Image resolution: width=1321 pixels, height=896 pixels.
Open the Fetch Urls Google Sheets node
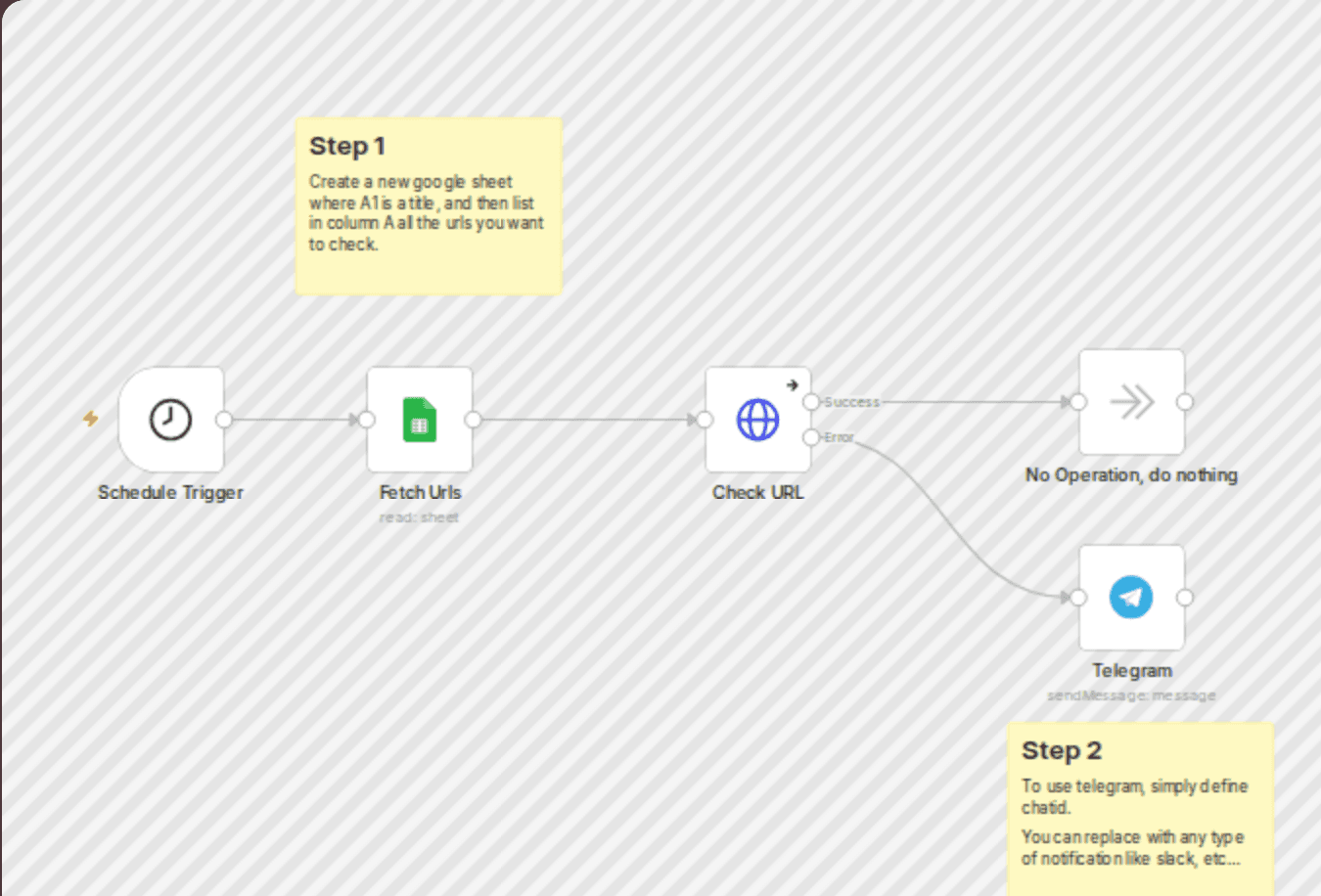tap(420, 421)
